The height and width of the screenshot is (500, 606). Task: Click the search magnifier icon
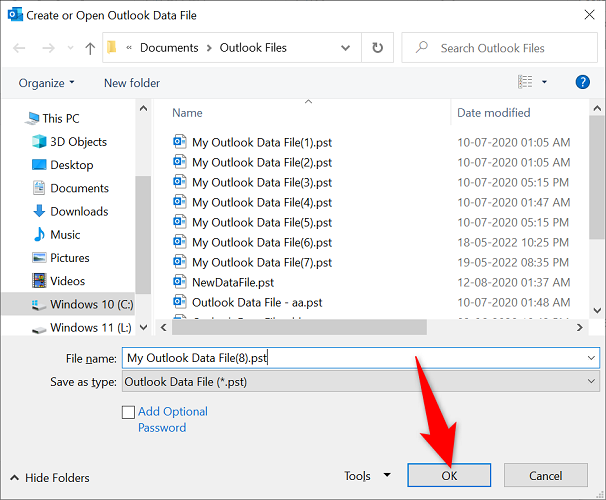422,47
